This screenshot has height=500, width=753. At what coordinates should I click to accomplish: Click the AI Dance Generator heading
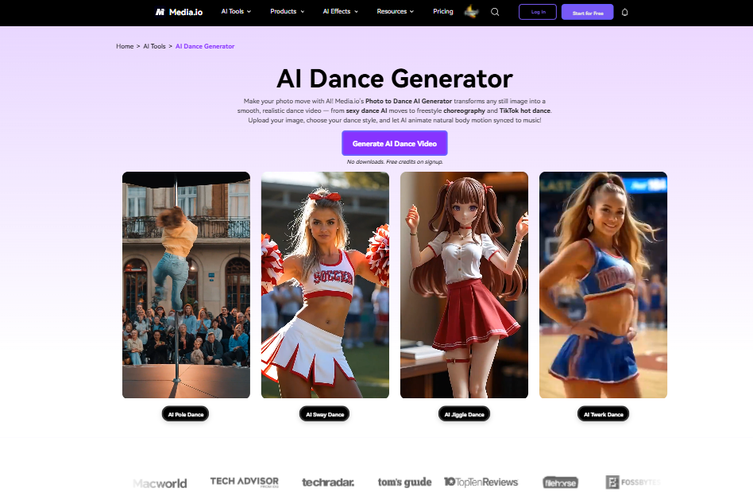[394, 79]
